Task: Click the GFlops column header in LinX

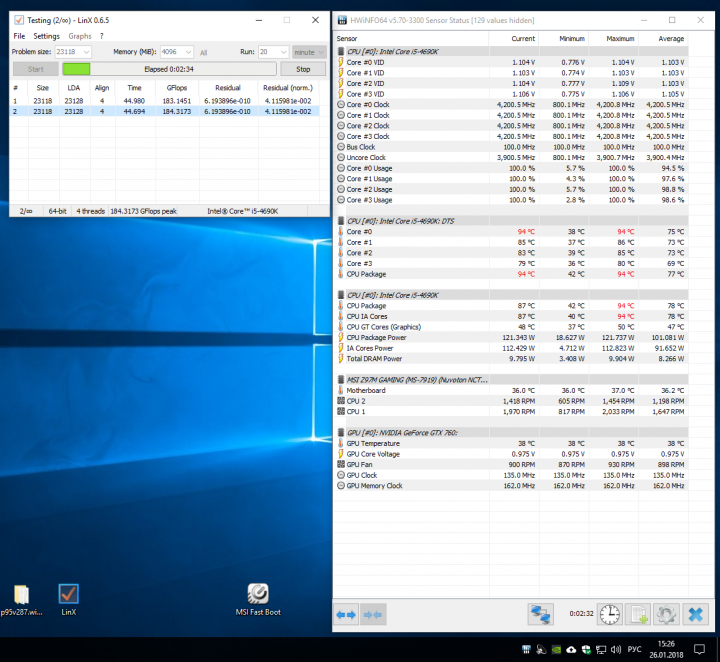Action: (177, 88)
